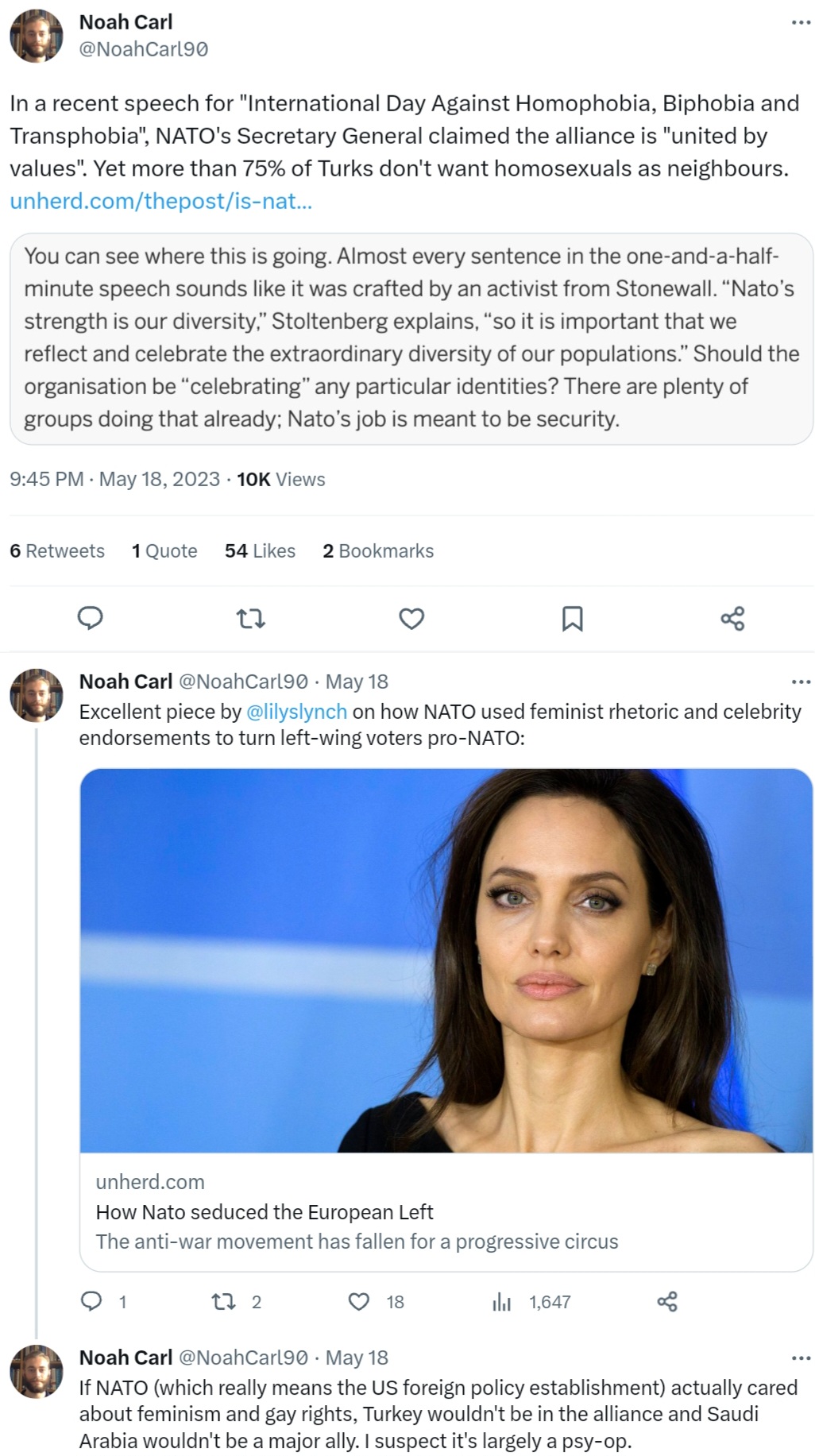The width and height of the screenshot is (815, 1456).
Task: Bookmark the main tweet
Action: 572,618
